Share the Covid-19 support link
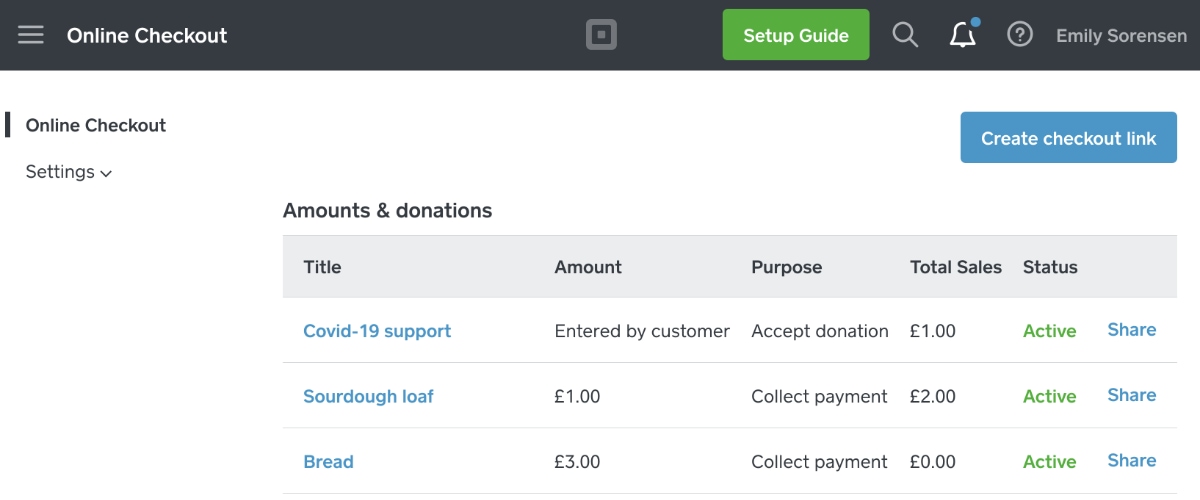The width and height of the screenshot is (1200, 500). tap(1132, 330)
